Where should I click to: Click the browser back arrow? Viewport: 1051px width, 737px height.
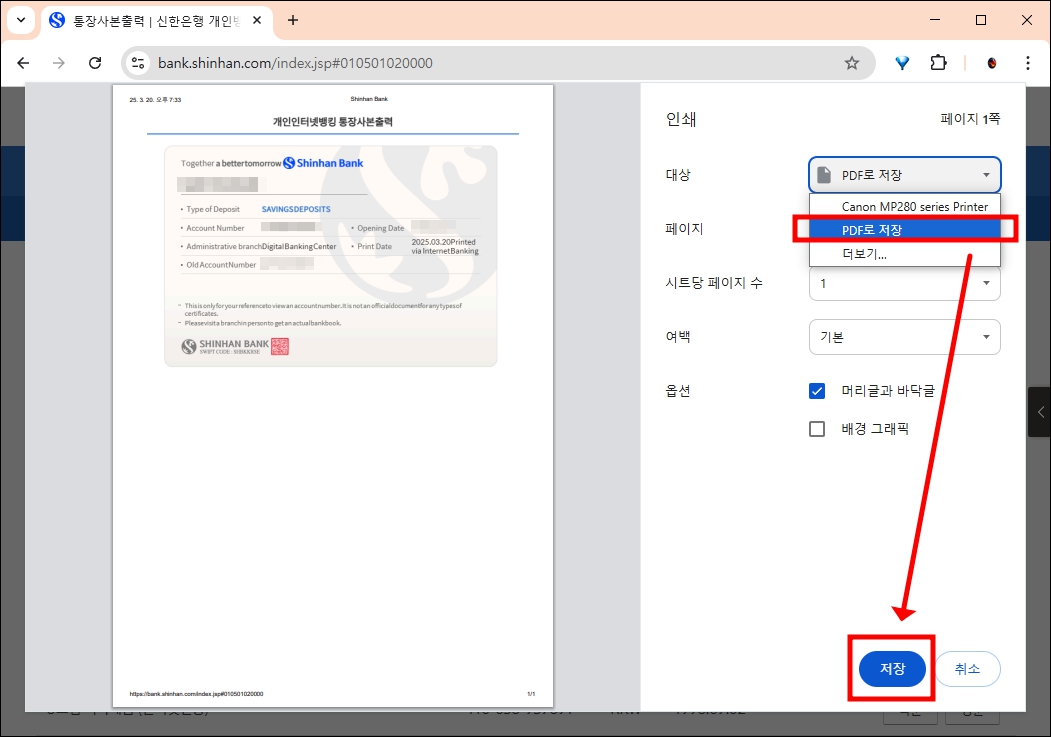[23, 62]
